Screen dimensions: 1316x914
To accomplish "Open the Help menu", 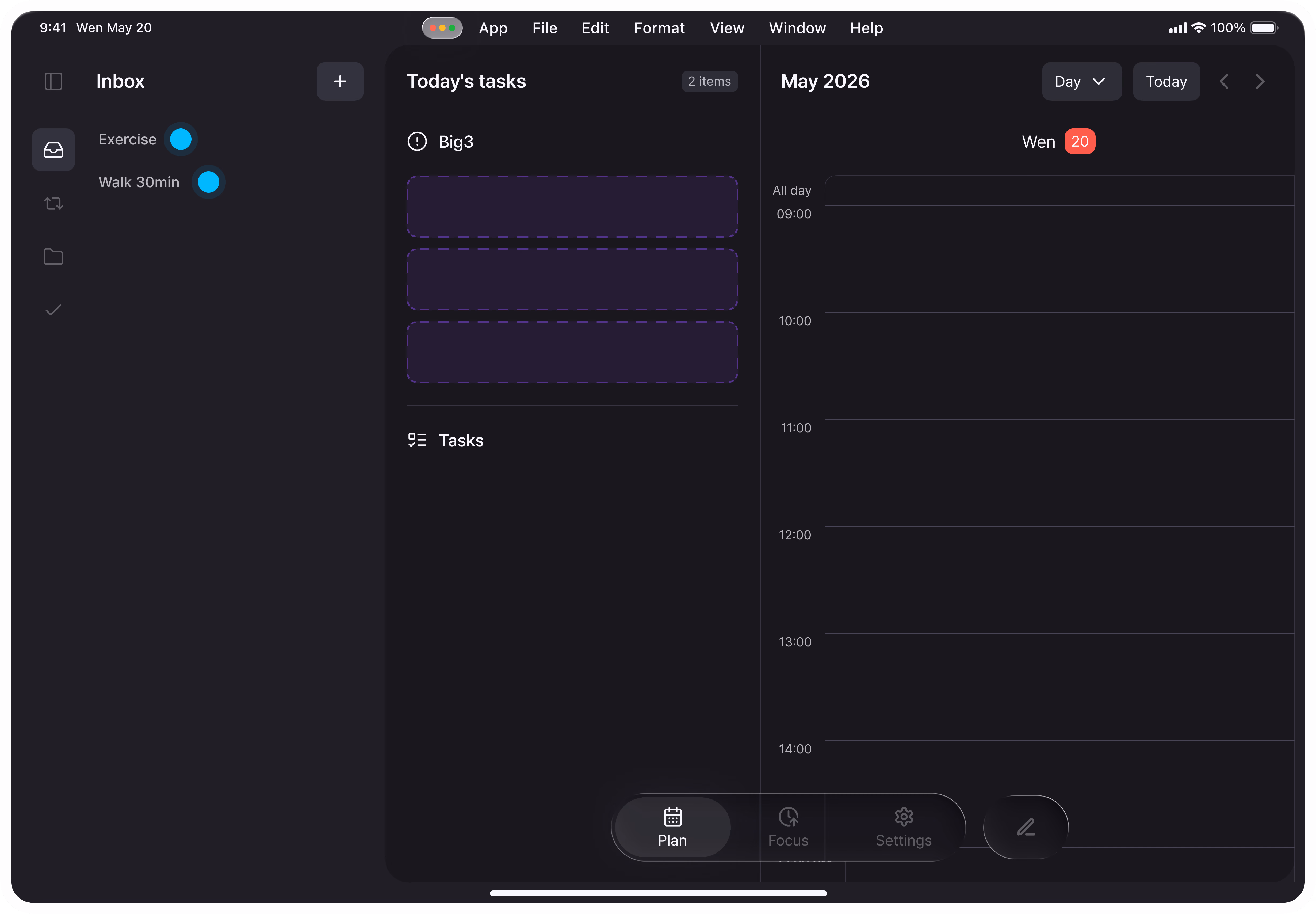I will tap(866, 28).
